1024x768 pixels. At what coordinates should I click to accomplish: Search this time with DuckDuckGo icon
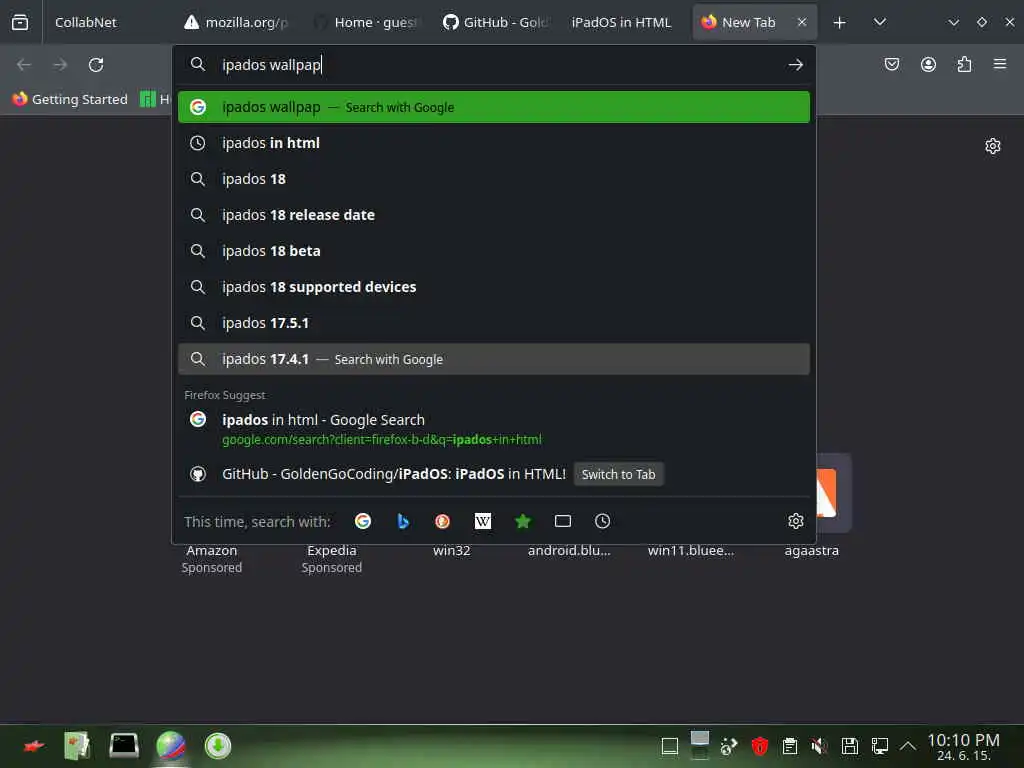point(443,521)
